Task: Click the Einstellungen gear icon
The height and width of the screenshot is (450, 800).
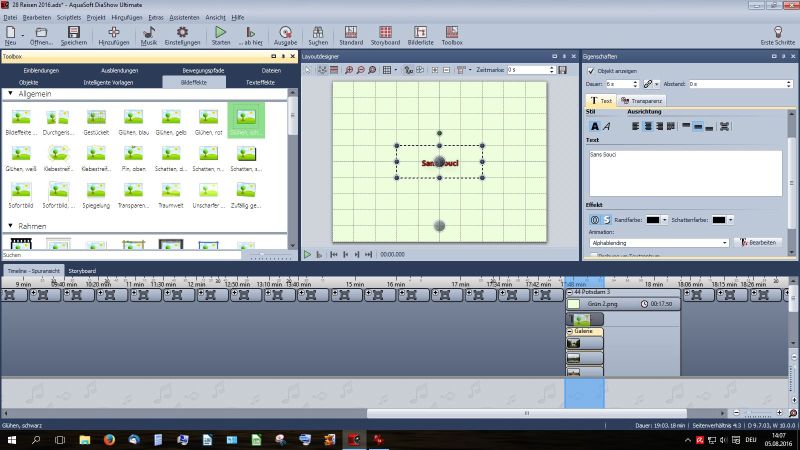Action: [182, 33]
